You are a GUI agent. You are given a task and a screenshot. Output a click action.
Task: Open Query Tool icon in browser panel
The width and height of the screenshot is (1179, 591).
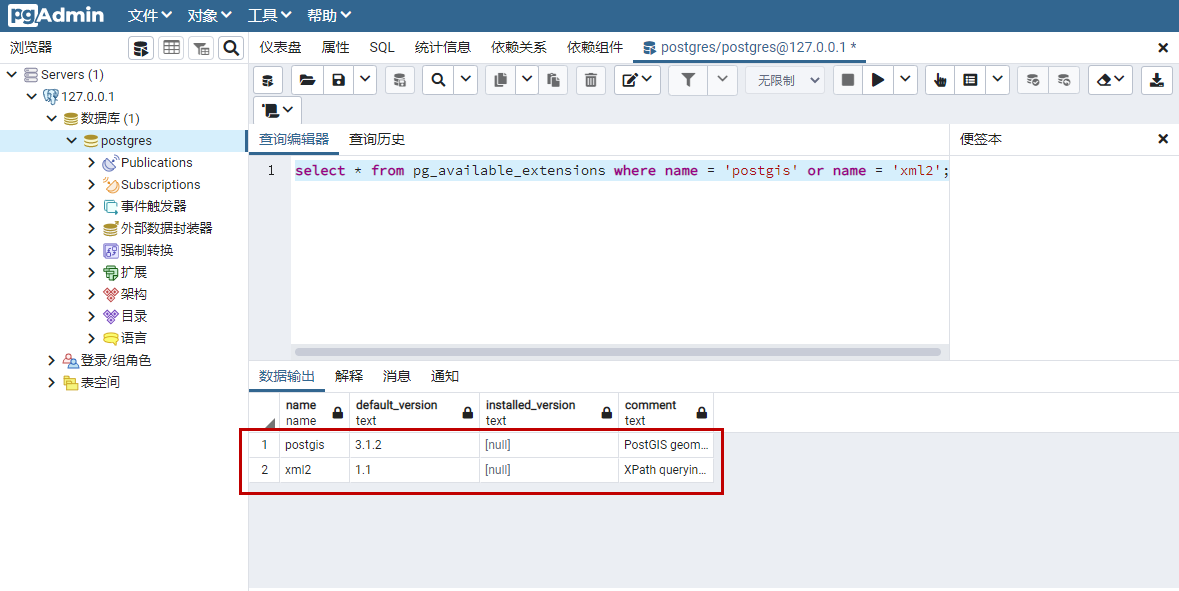(x=141, y=48)
